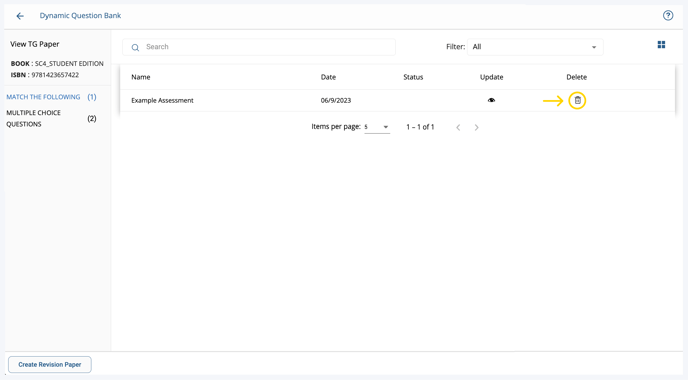Click the Name column header

click(141, 77)
